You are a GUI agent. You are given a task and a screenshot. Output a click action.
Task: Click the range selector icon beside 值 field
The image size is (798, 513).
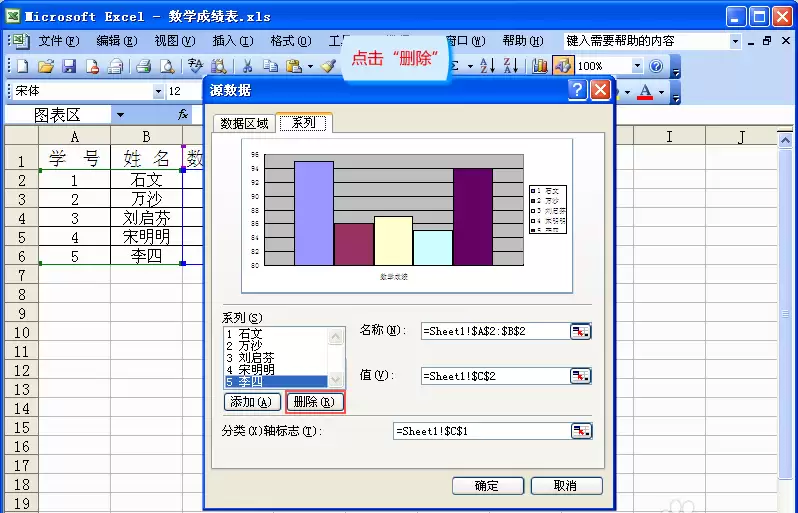click(580, 377)
